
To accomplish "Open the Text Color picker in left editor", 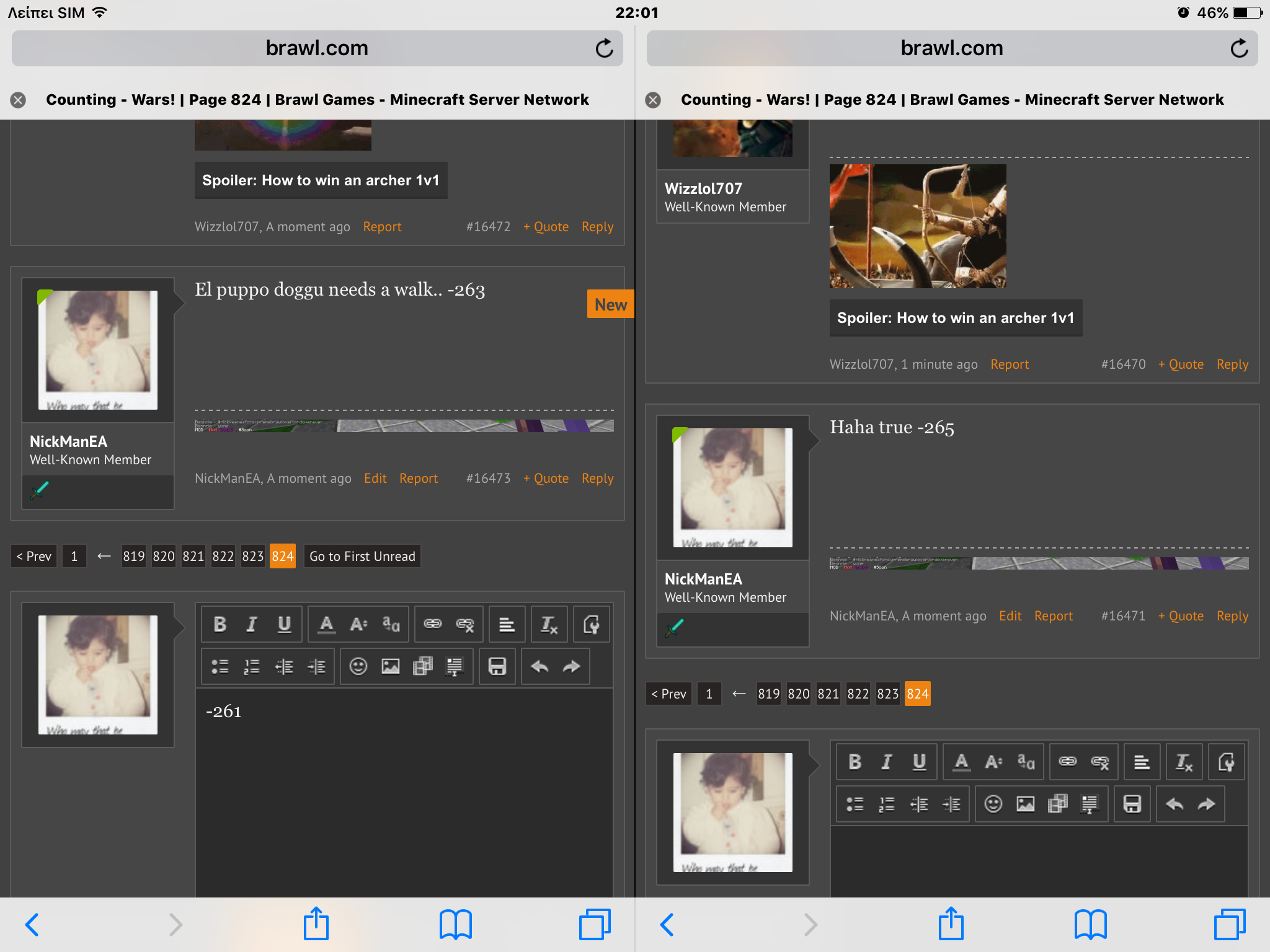I will click(326, 624).
